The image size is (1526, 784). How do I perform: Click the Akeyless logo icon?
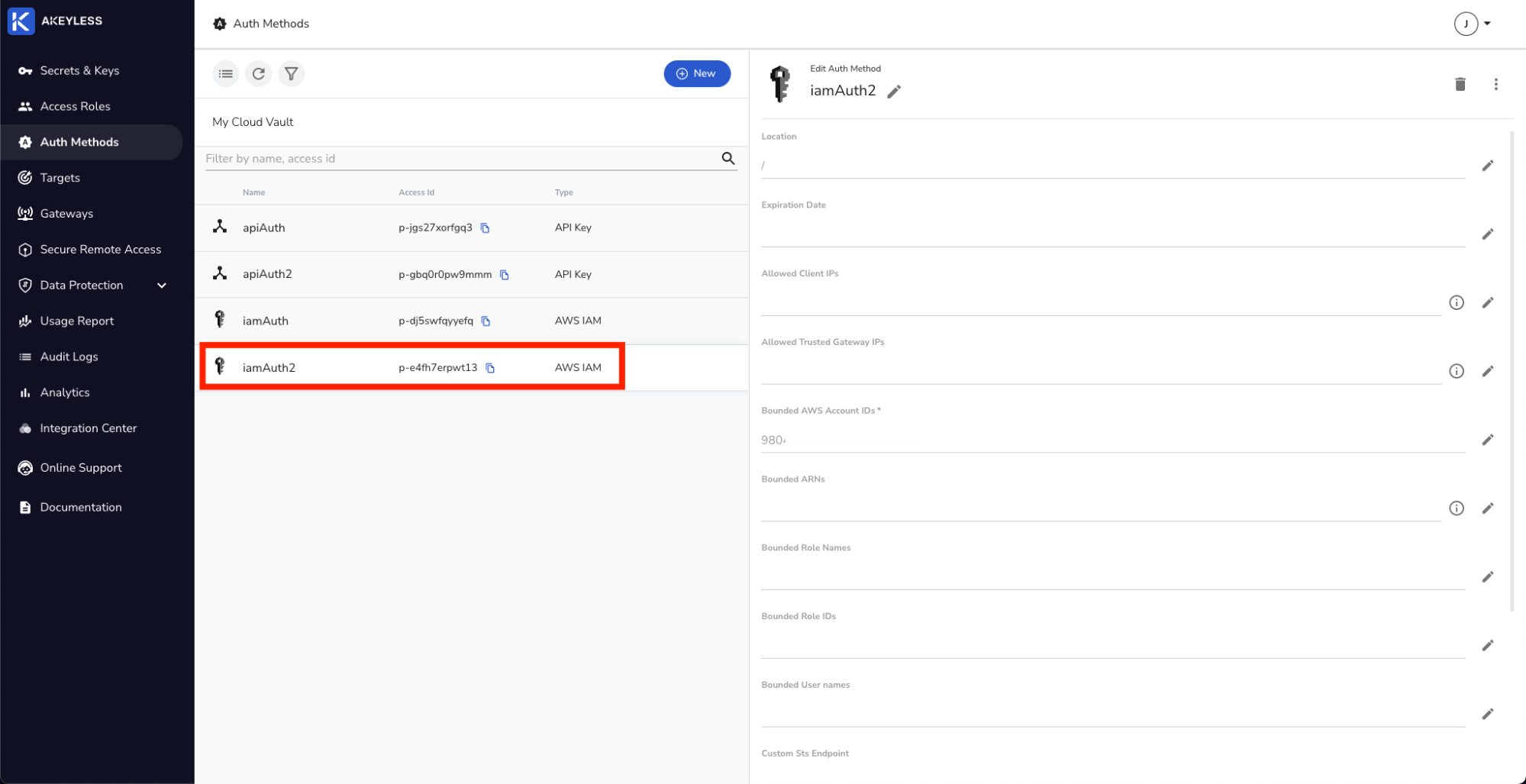tap(21, 21)
